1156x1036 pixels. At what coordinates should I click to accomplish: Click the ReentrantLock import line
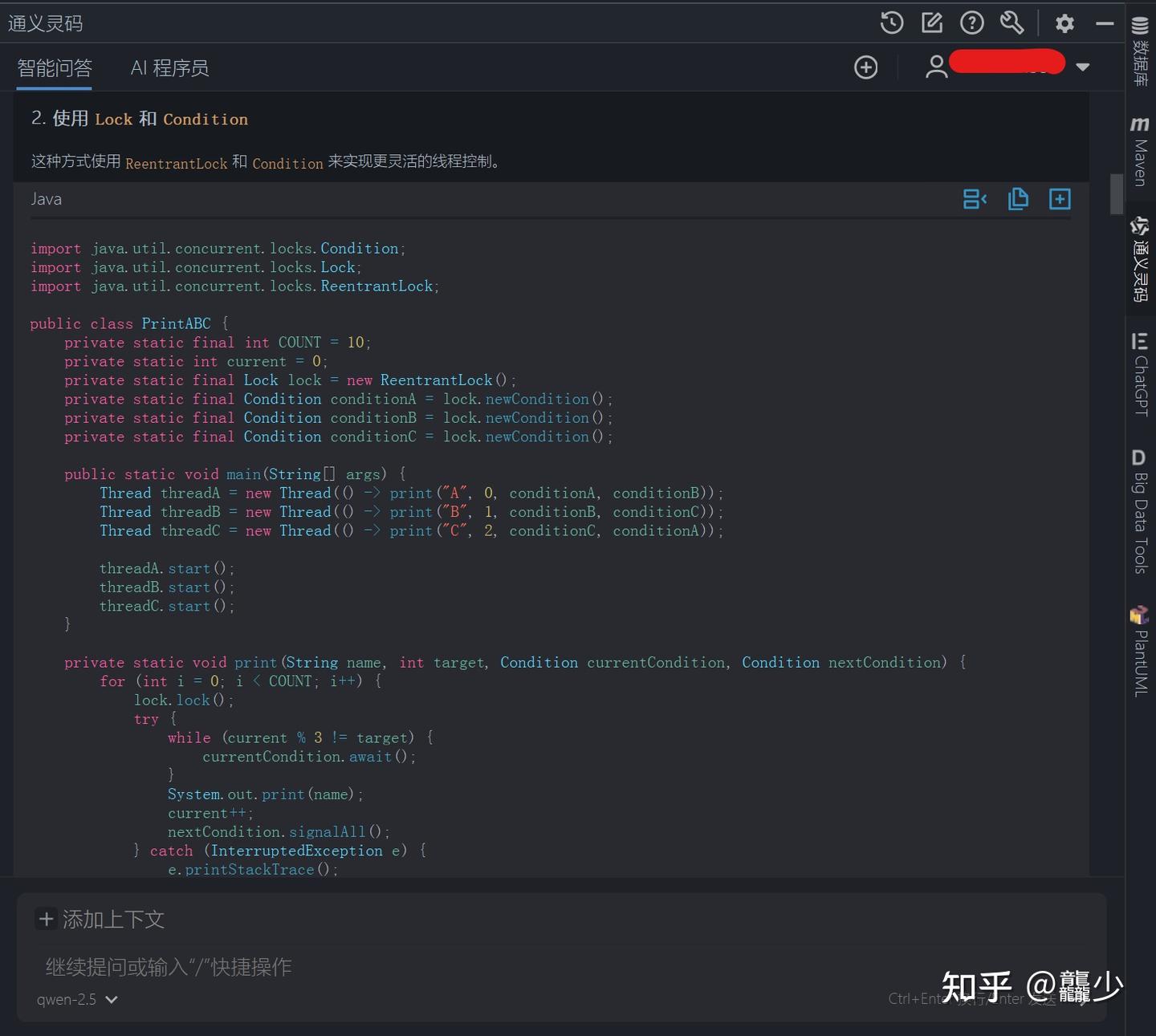click(234, 286)
